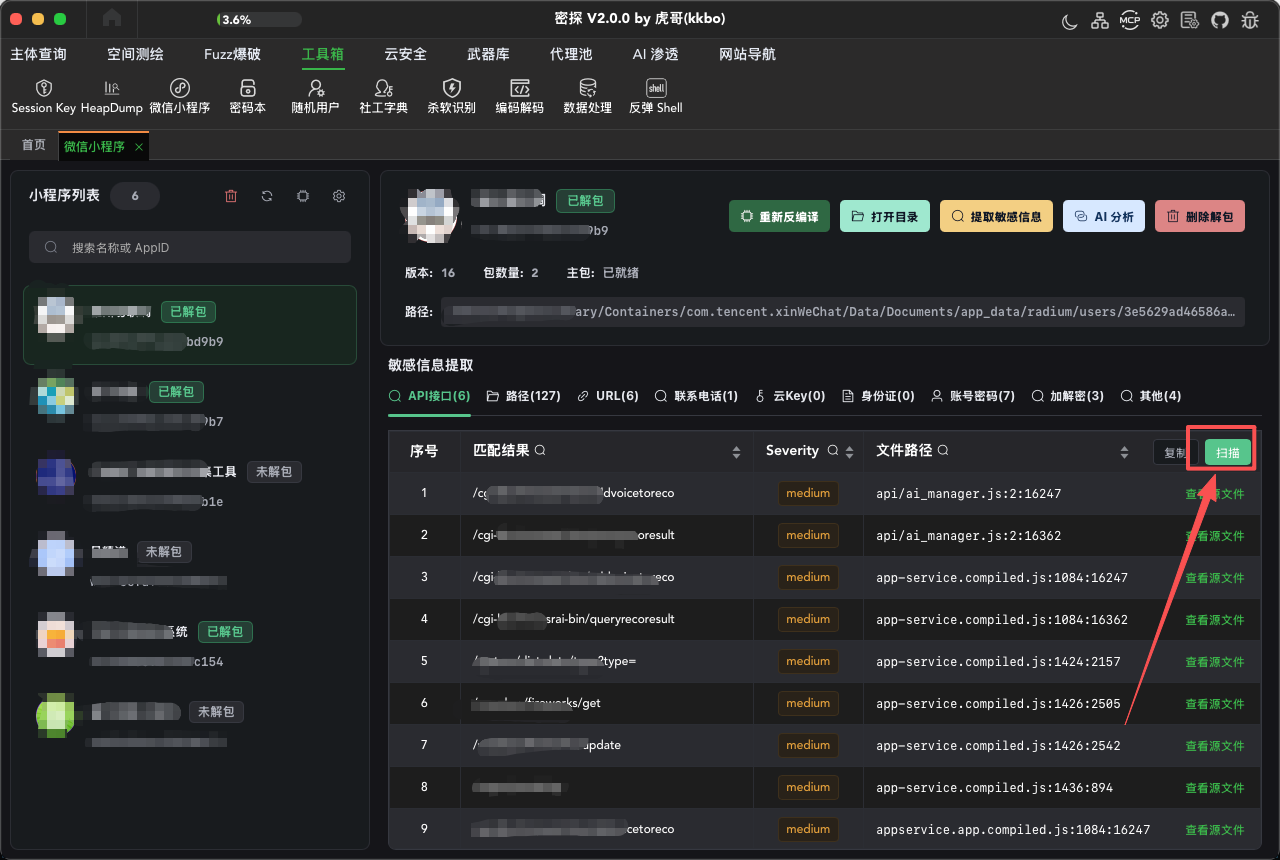Open mini-program list settings gear
Screen dimensions: 1280x860
point(339,196)
